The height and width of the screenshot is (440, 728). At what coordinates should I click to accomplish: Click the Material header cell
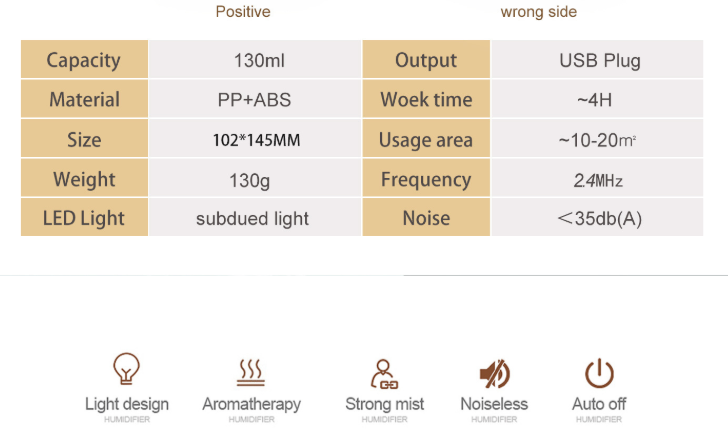click(84, 98)
